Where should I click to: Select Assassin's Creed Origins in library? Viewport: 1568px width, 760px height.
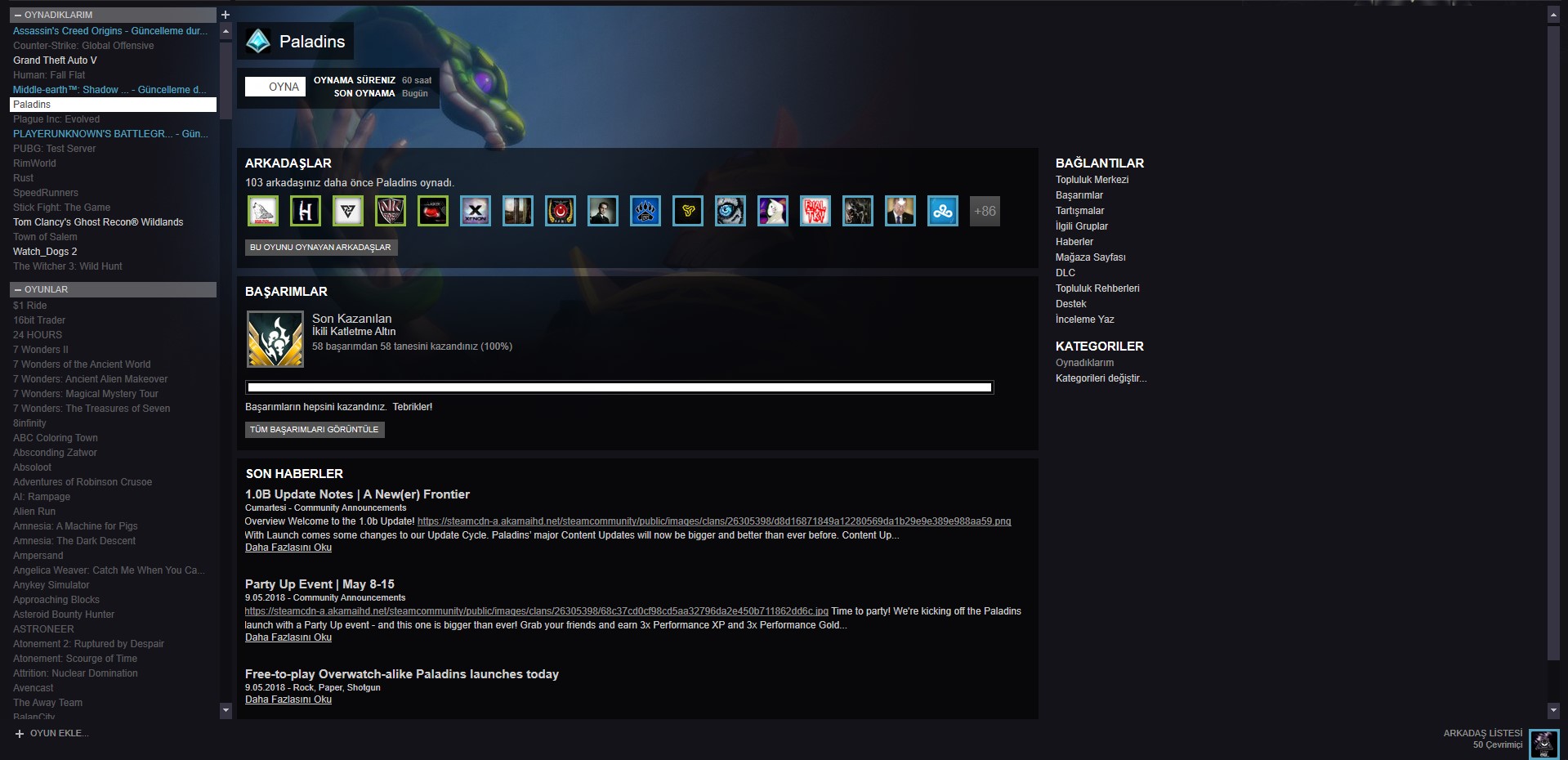click(113, 31)
